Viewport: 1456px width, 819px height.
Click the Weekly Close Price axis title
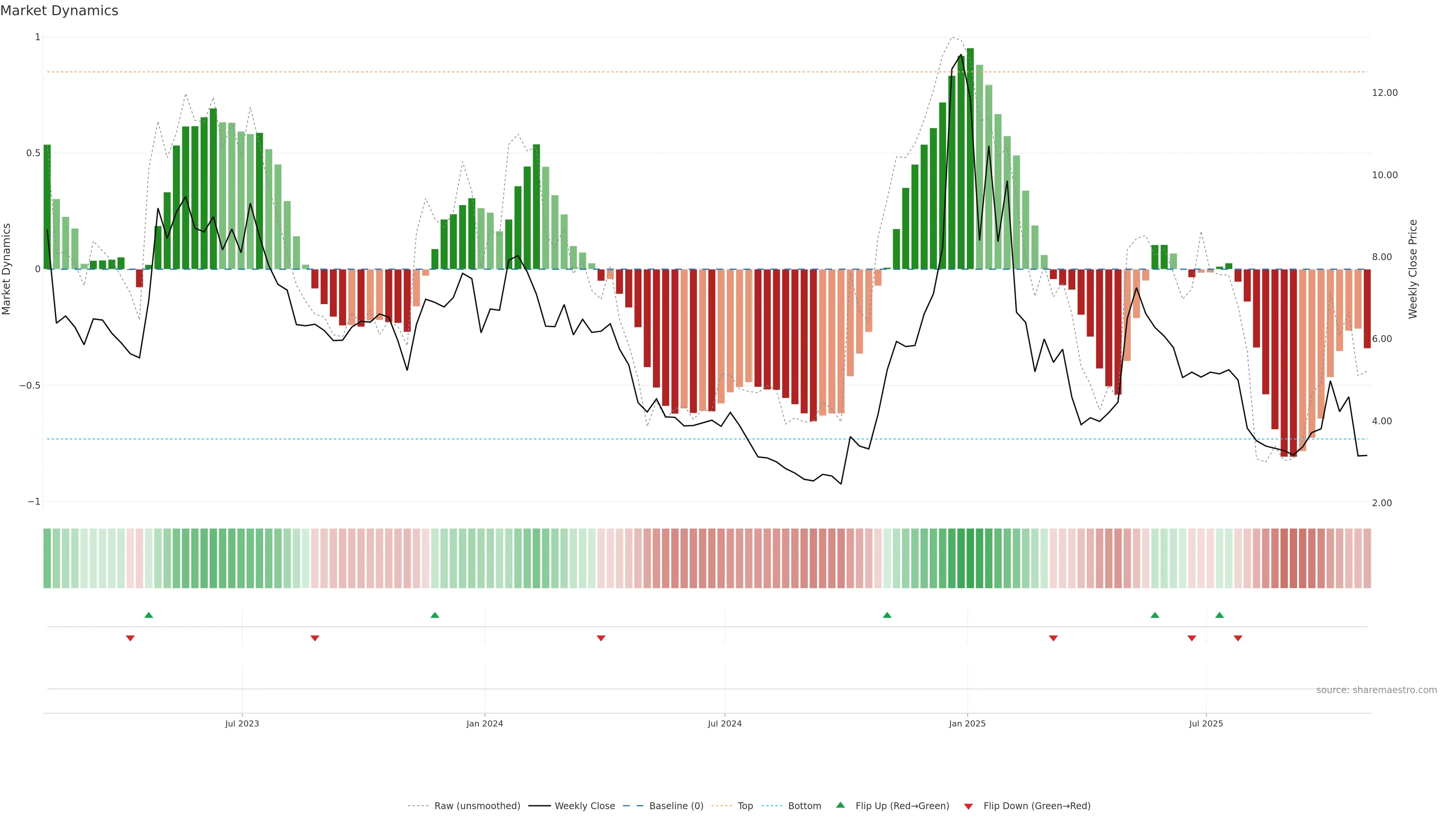pos(1412,269)
